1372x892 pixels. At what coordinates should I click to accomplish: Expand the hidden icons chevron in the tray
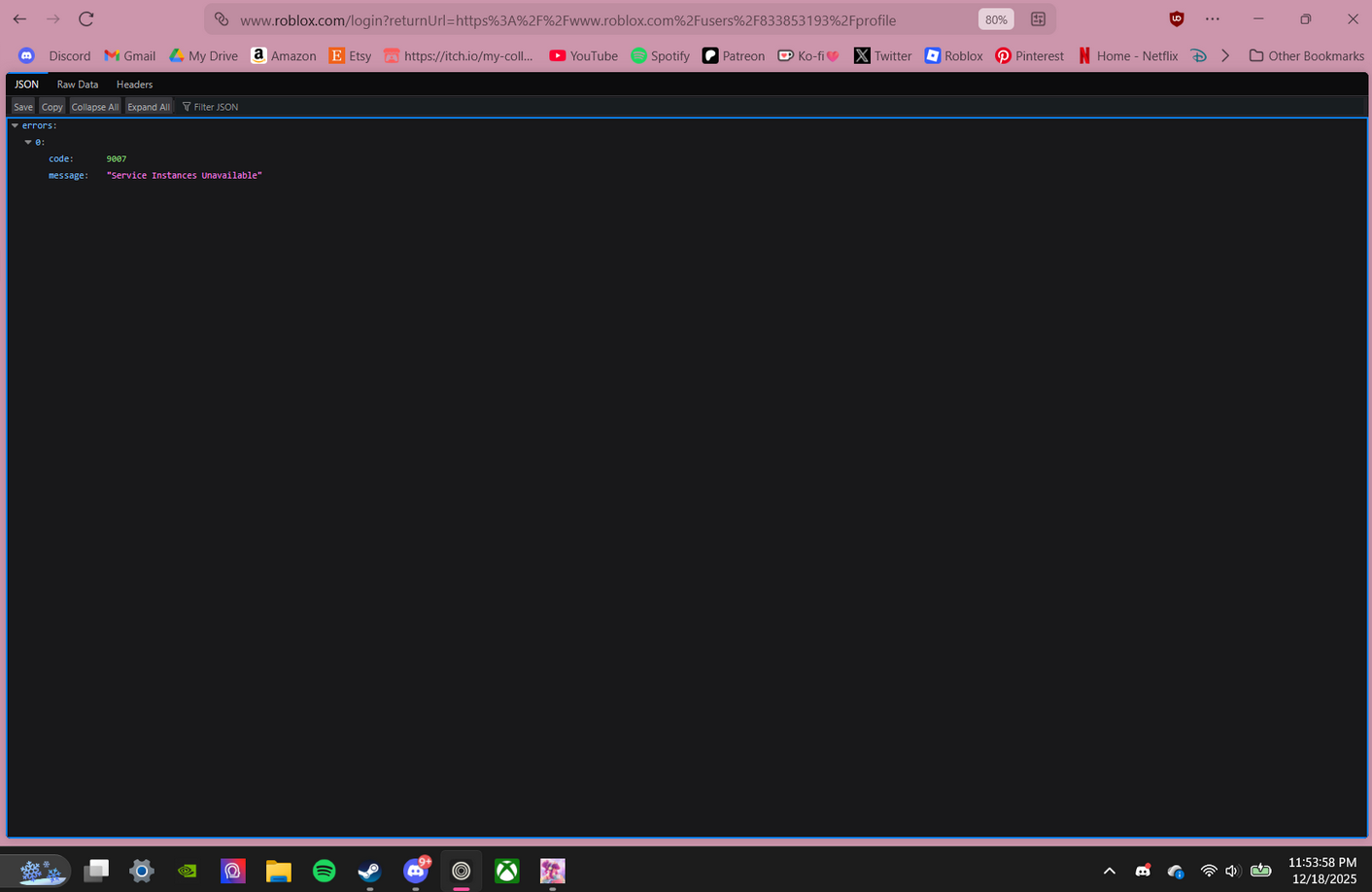1109,871
